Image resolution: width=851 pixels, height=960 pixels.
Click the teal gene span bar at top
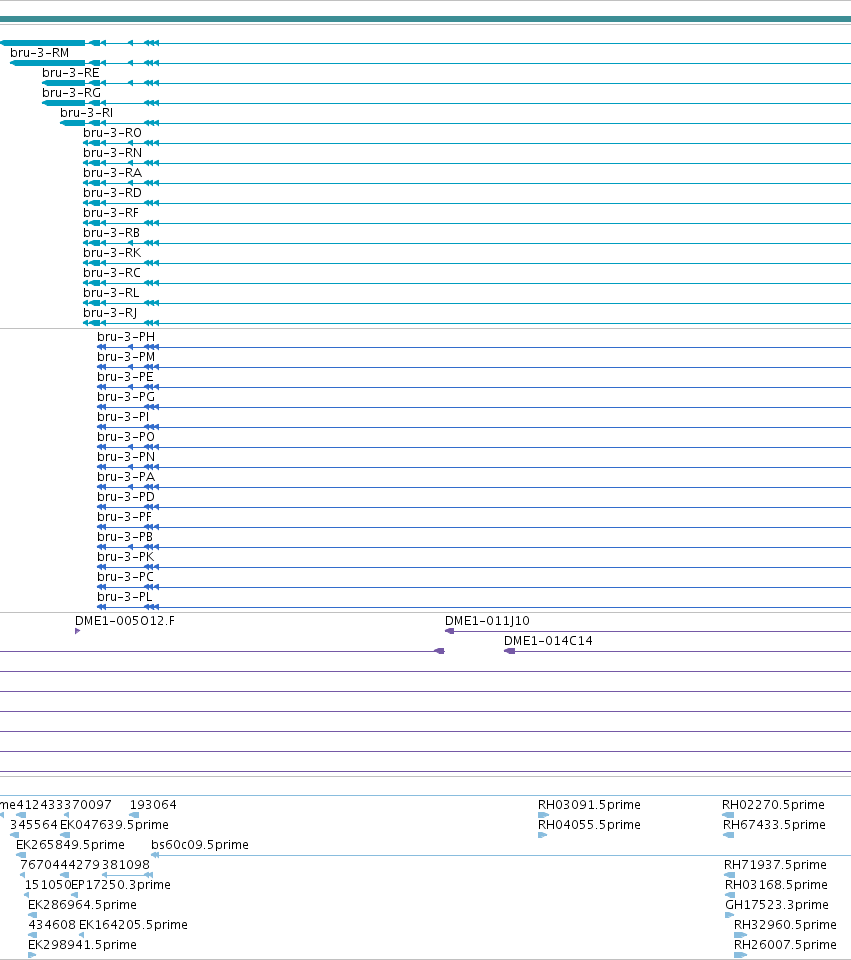point(426,19)
